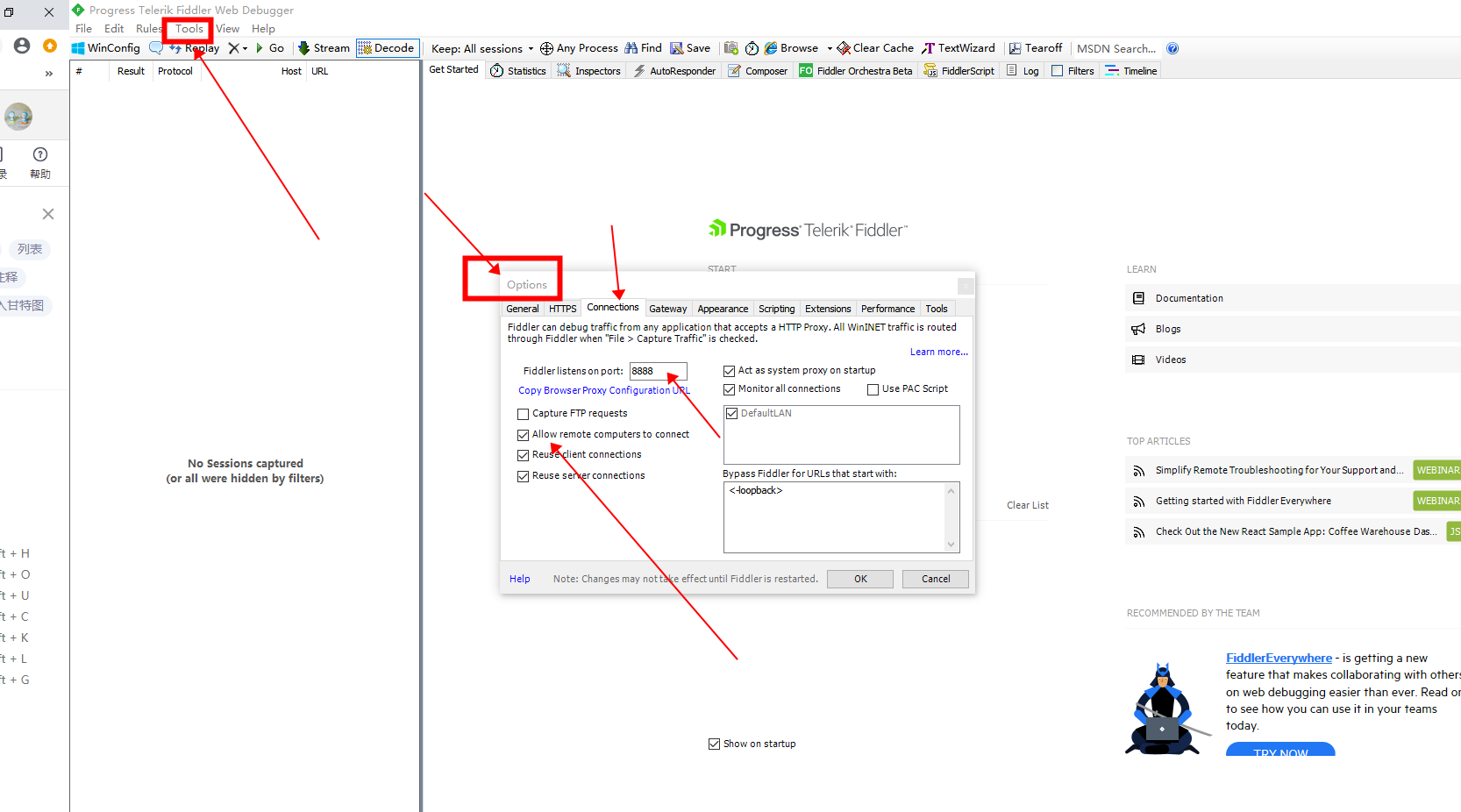The image size is (1461, 812).
Task: Click Clear Cache toolbar button
Action: pos(875,48)
